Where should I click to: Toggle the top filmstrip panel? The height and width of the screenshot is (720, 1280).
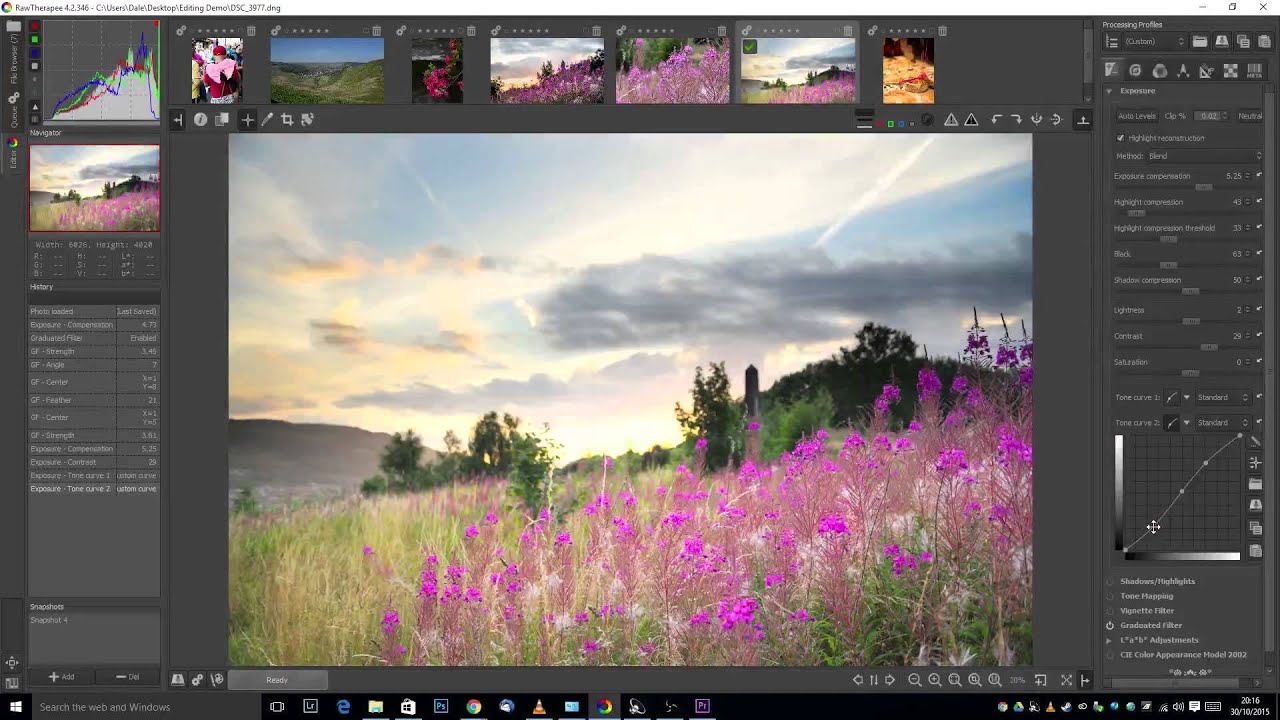point(1082,119)
